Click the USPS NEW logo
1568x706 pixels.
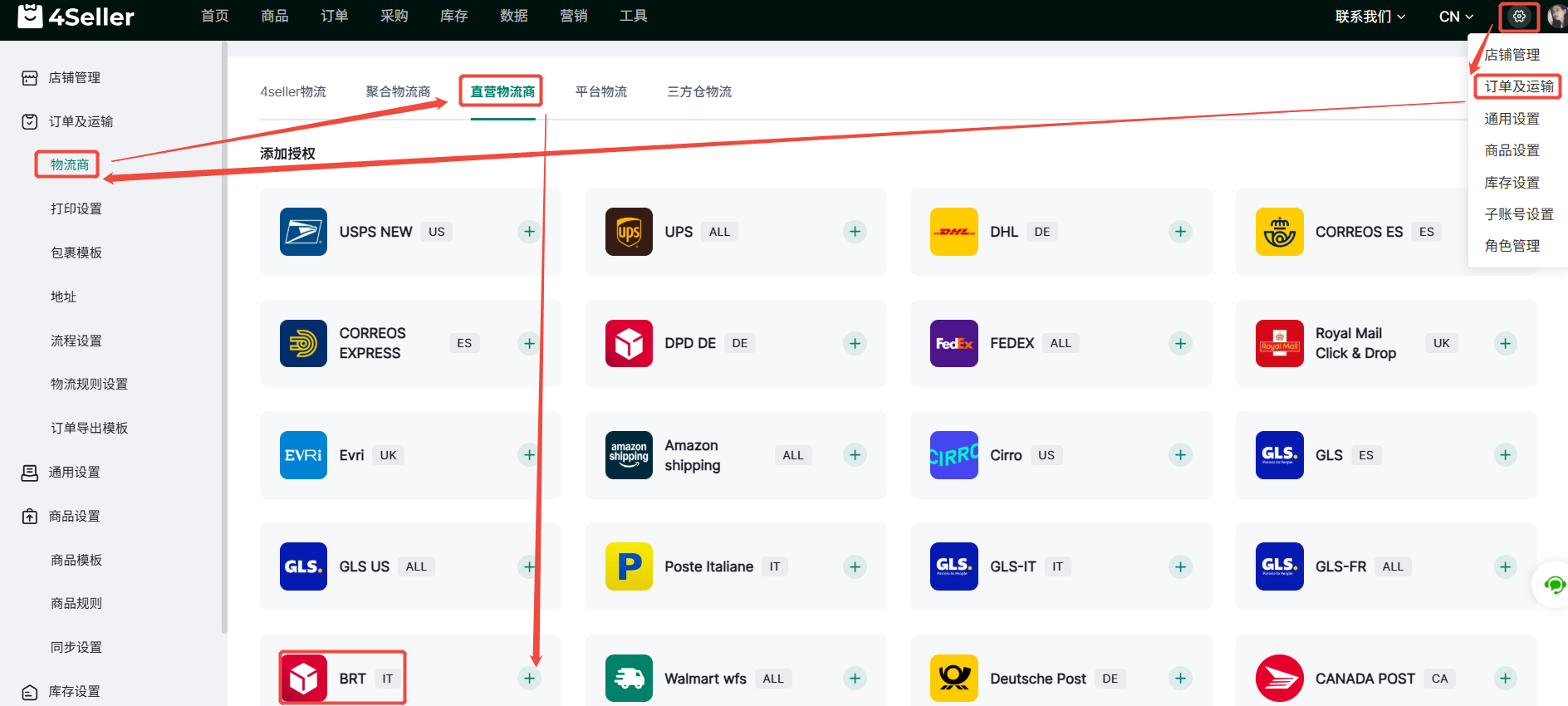point(303,232)
